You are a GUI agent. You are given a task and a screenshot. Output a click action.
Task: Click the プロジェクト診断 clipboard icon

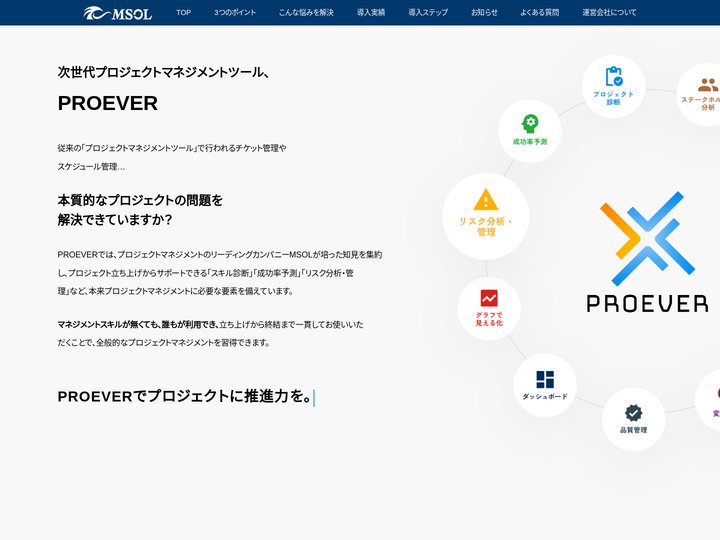click(x=614, y=76)
